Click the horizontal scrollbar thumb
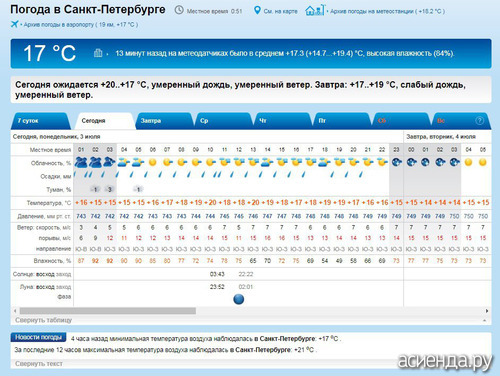The width and height of the screenshot is (500, 376). coord(108,311)
